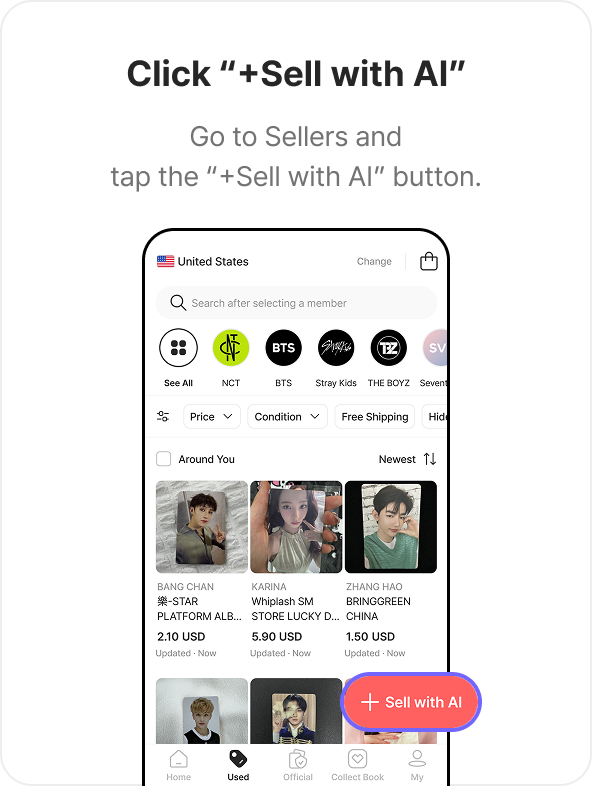Choose the Stray Kids group icon
592x786 pixels.
(x=336, y=347)
